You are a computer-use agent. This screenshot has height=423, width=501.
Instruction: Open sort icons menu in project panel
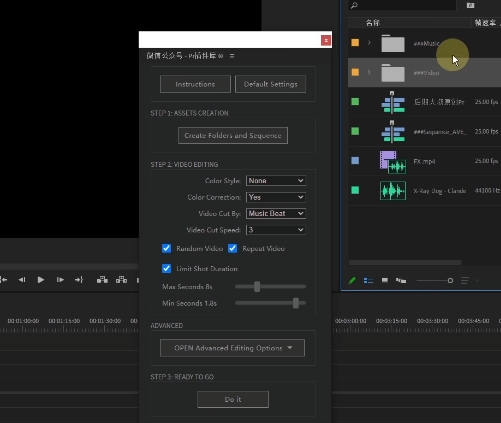coord(465,281)
